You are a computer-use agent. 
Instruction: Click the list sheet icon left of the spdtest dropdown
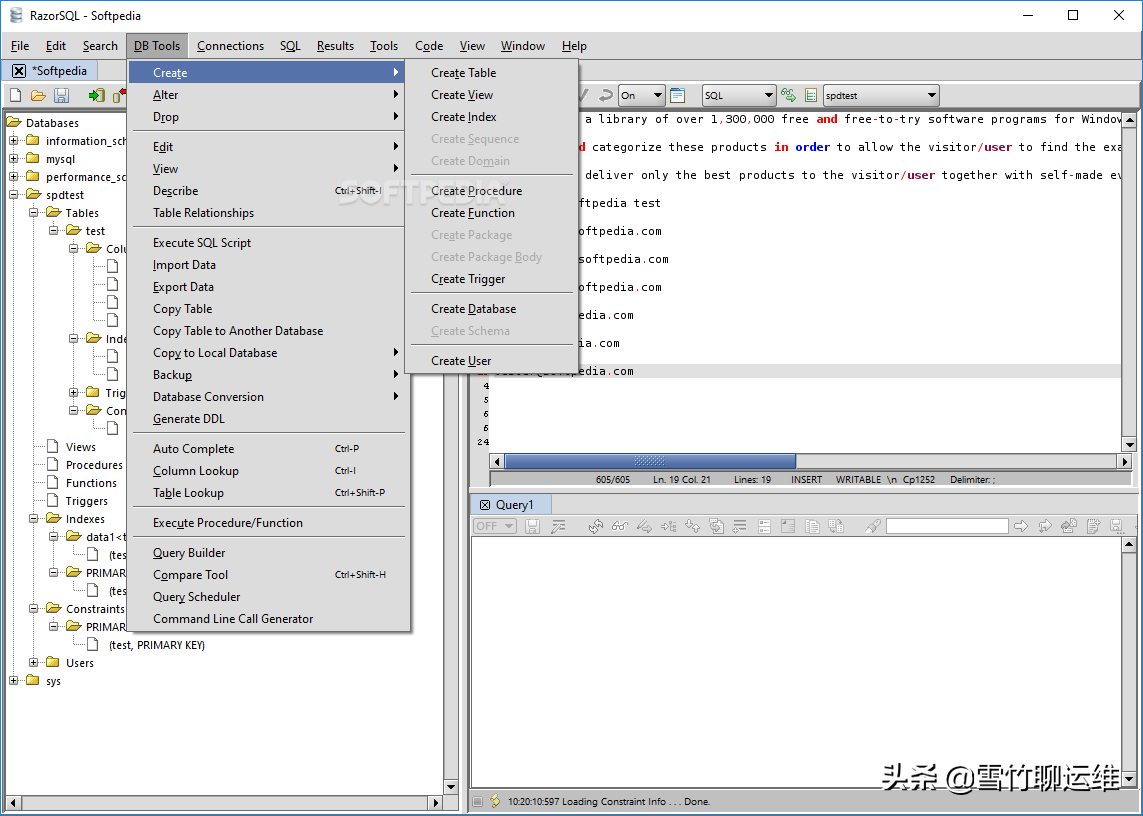tap(811, 96)
